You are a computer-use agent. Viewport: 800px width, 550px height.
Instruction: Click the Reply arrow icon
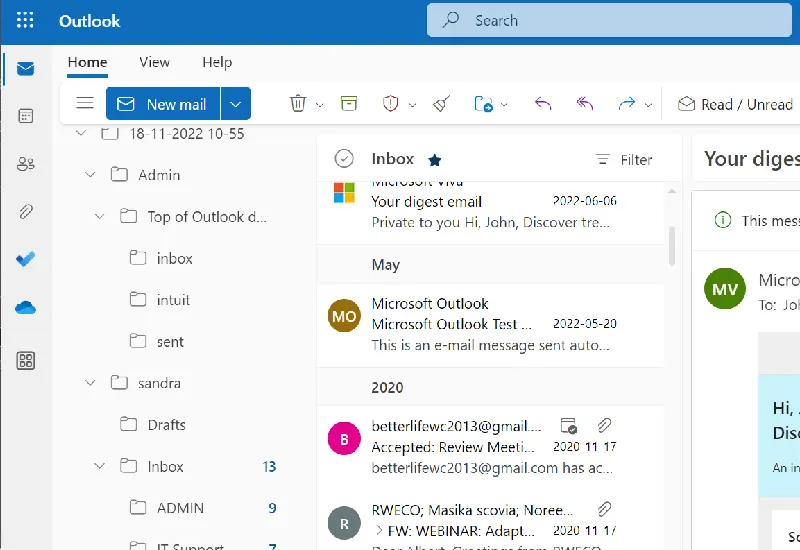[543, 104]
